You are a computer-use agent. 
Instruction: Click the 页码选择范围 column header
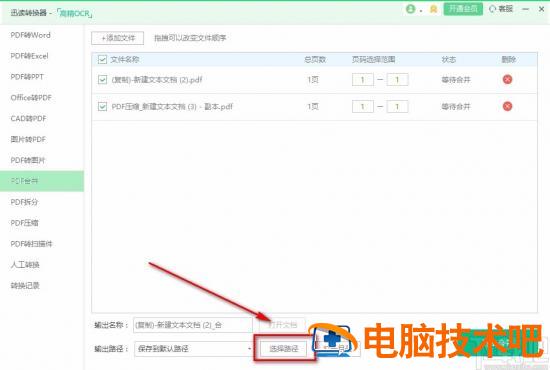[x=374, y=59]
